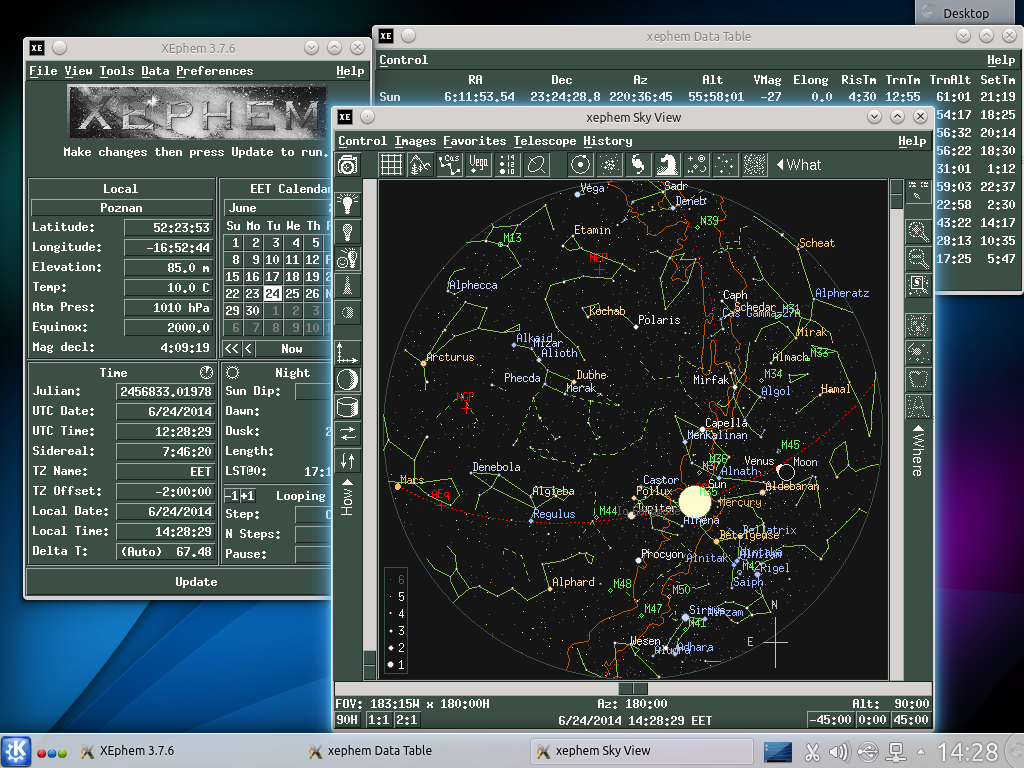
Task: Toggle the coordinate grid icon in Sky View
Action: [391, 165]
